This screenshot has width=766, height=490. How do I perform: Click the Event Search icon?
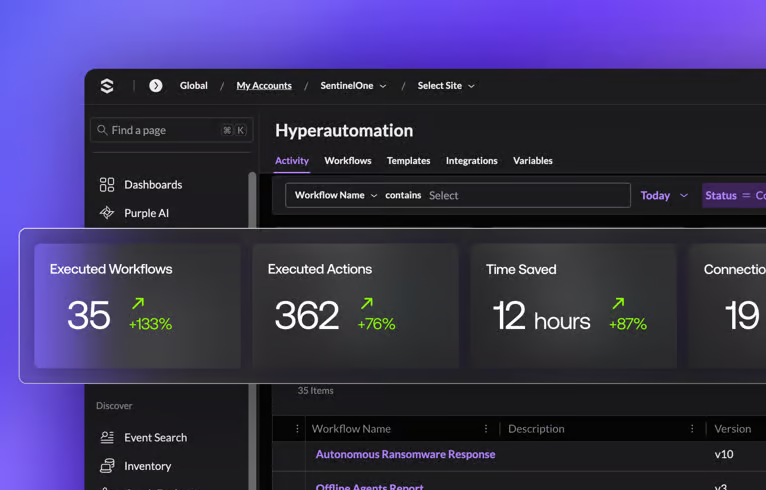coord(107,437)
